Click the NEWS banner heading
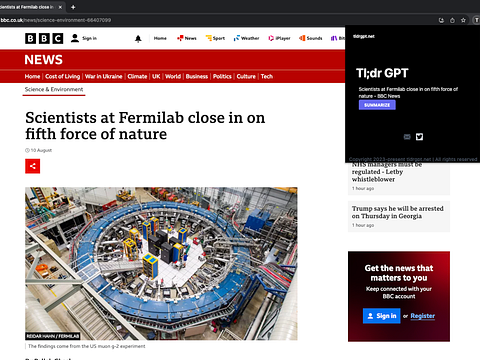Screen dimensions: 480x360 [x=43, y=60]
